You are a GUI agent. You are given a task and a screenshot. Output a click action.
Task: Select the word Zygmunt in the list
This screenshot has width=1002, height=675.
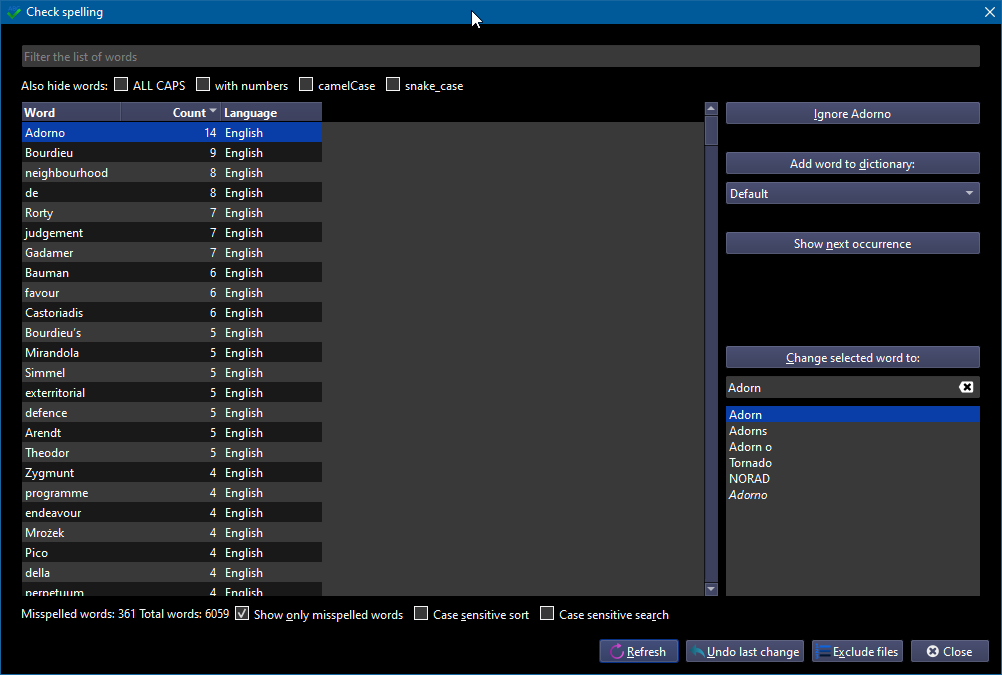[172, 473]
